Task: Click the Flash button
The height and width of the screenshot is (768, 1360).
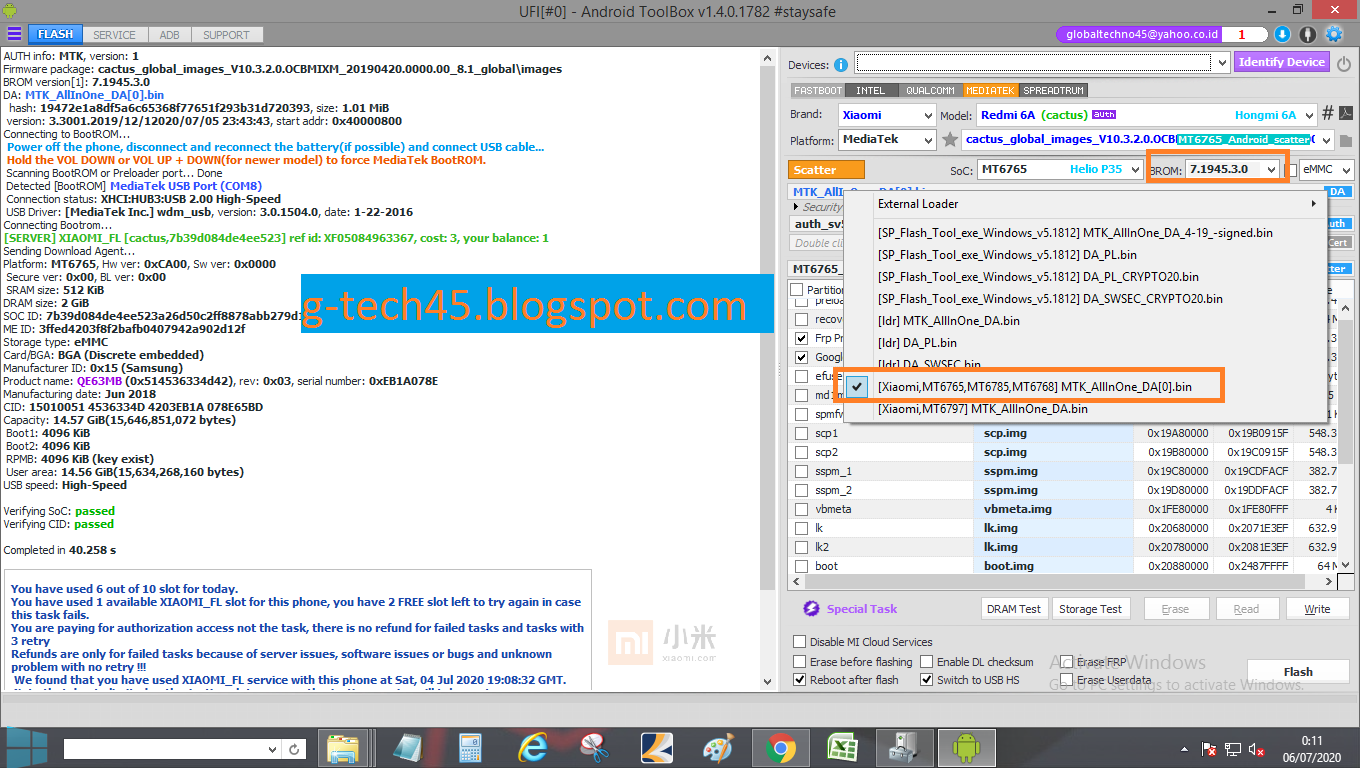Action: coord(1298,672)
